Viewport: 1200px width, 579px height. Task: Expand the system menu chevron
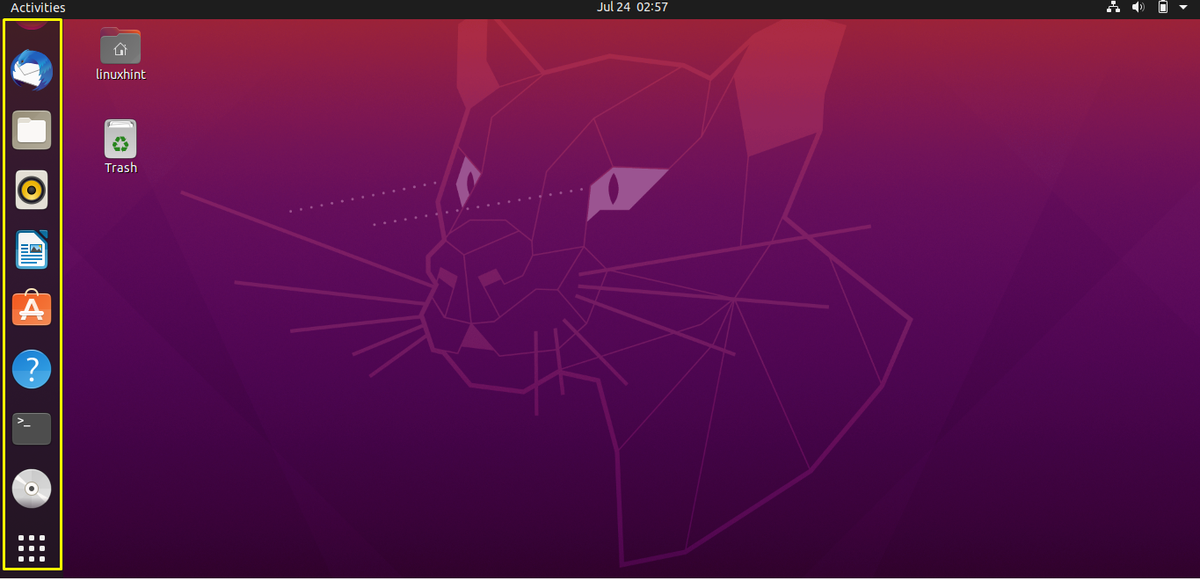point(1184,7)
